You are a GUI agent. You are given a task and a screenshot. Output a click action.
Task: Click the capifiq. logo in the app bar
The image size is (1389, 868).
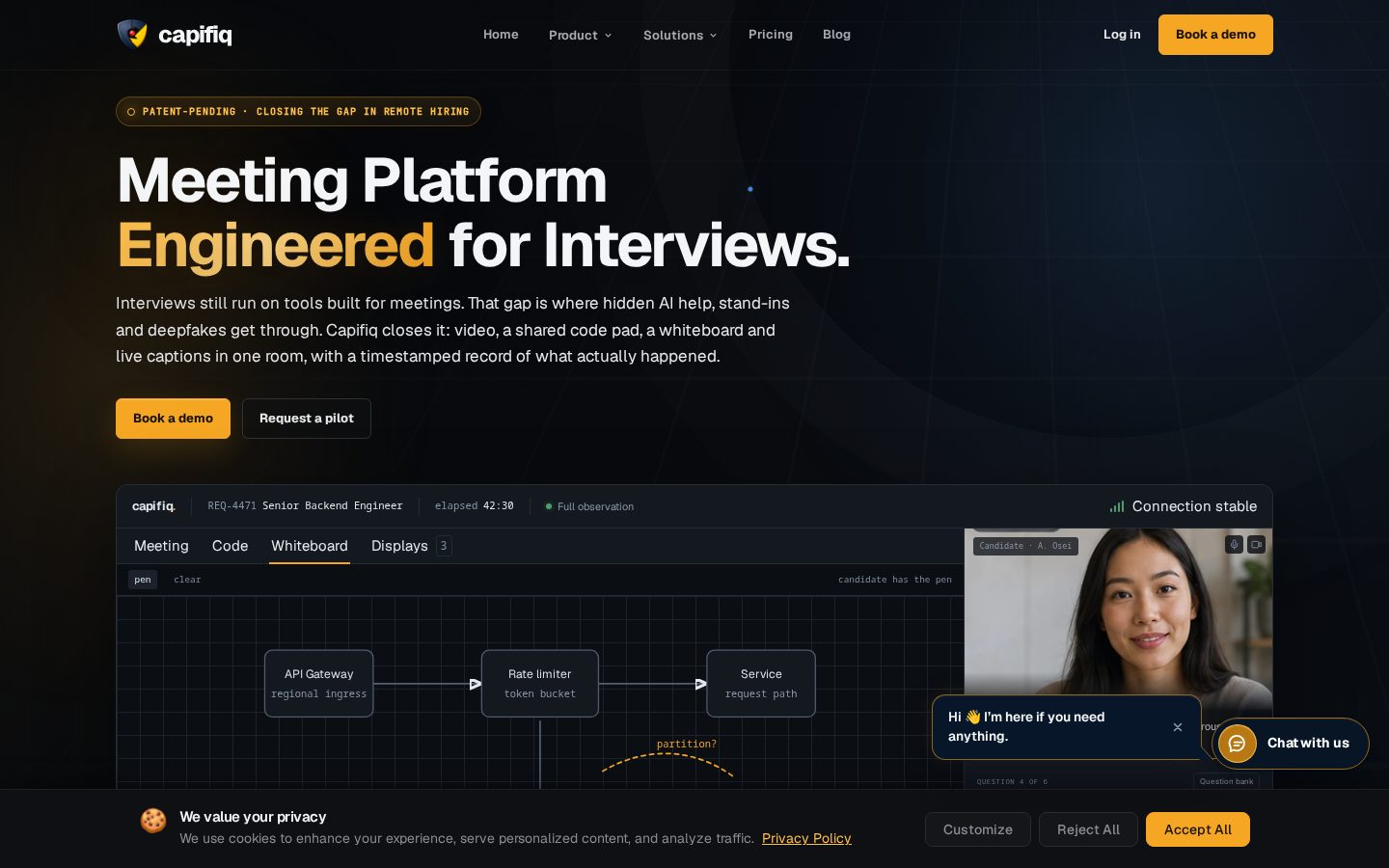(153, 506)
